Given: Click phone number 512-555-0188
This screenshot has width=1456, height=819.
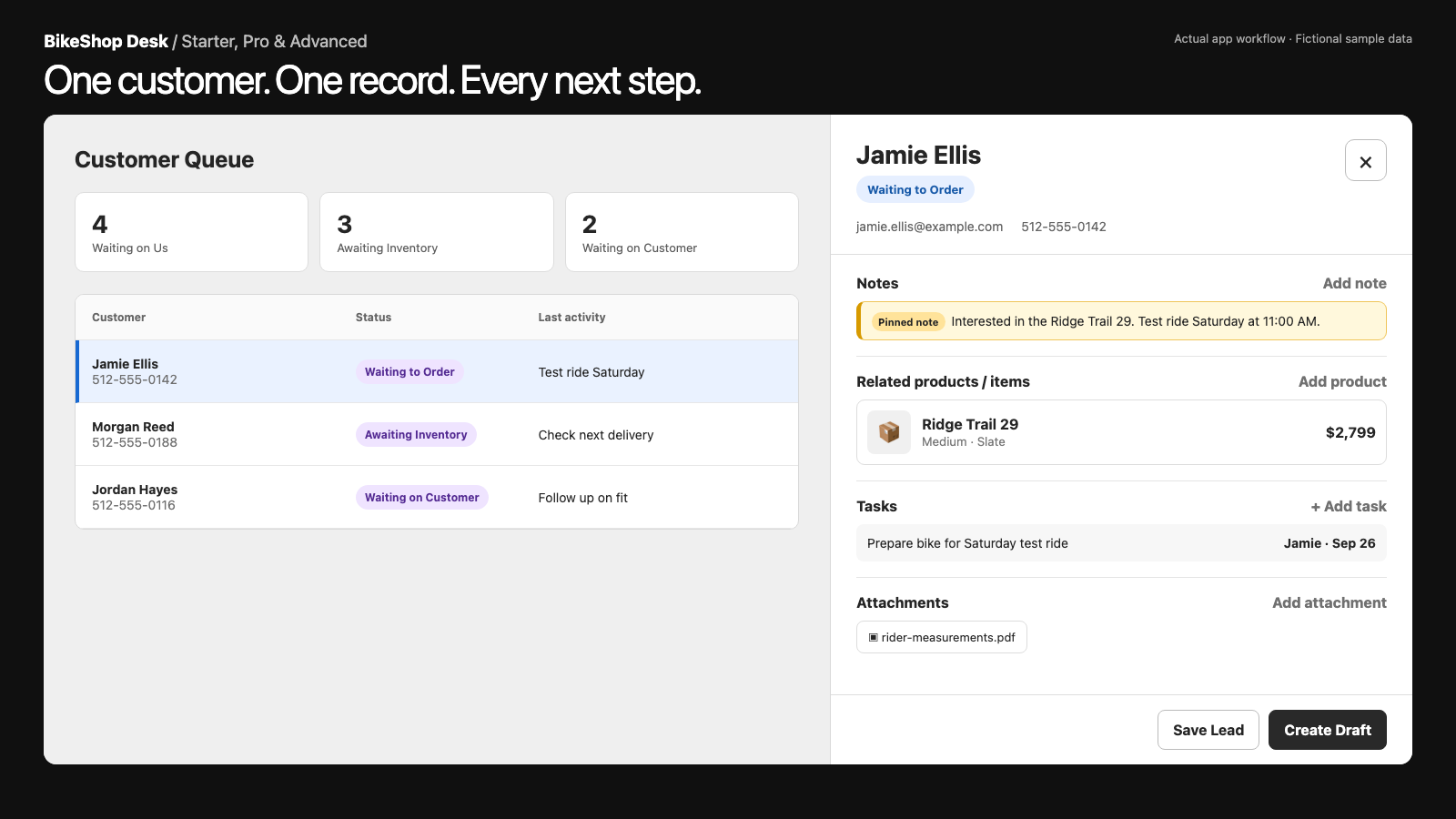Looking at the screenshot, I should [x=135, y=442].
